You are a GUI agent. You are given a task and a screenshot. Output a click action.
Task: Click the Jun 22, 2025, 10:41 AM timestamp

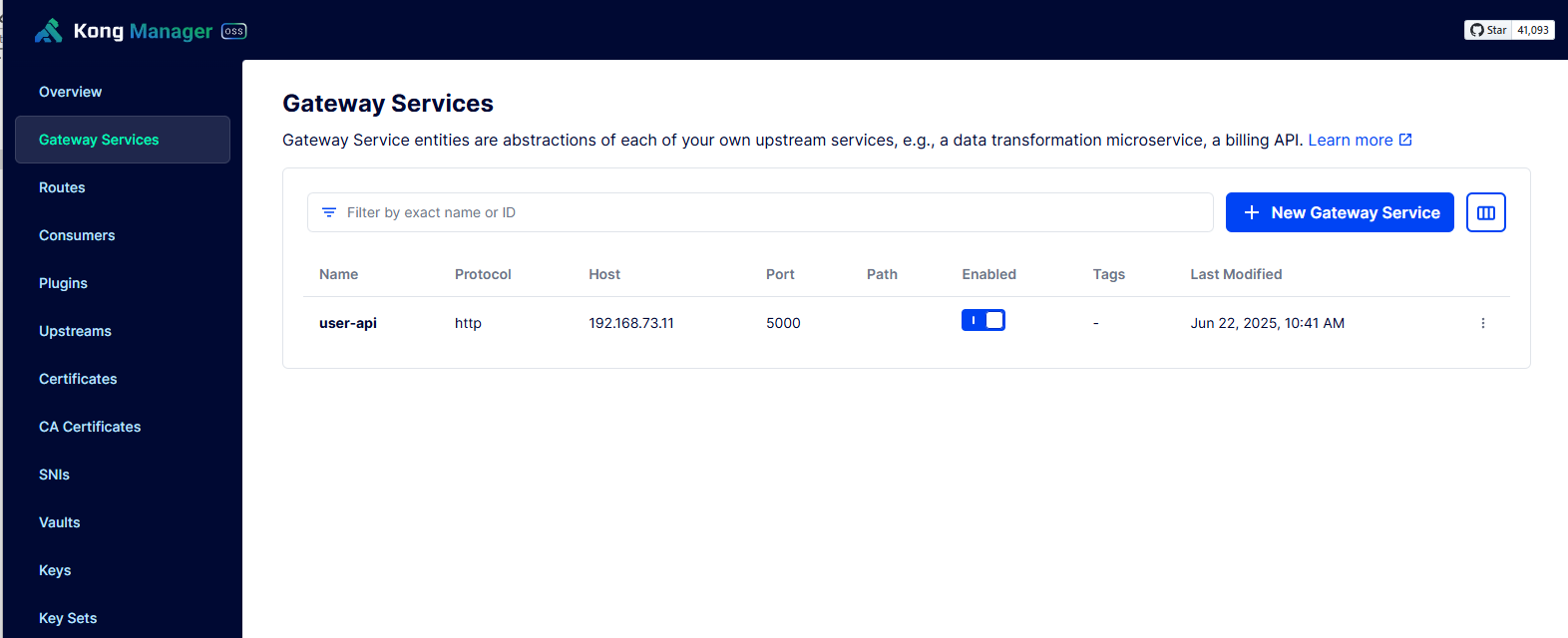[1267, 323]
